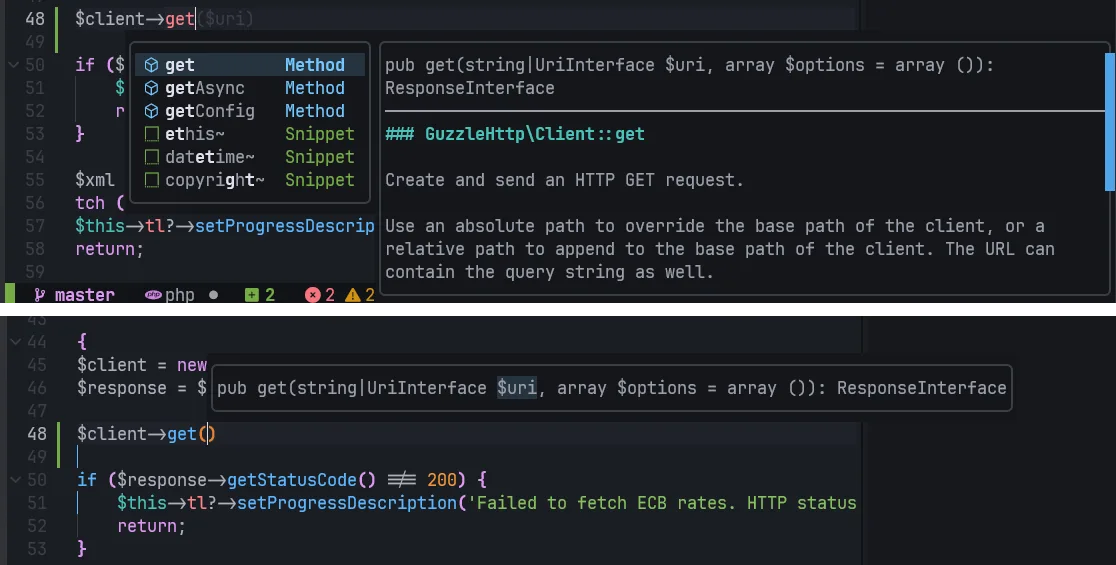Click the 'php' filetype text in the status line

[179, 295]
